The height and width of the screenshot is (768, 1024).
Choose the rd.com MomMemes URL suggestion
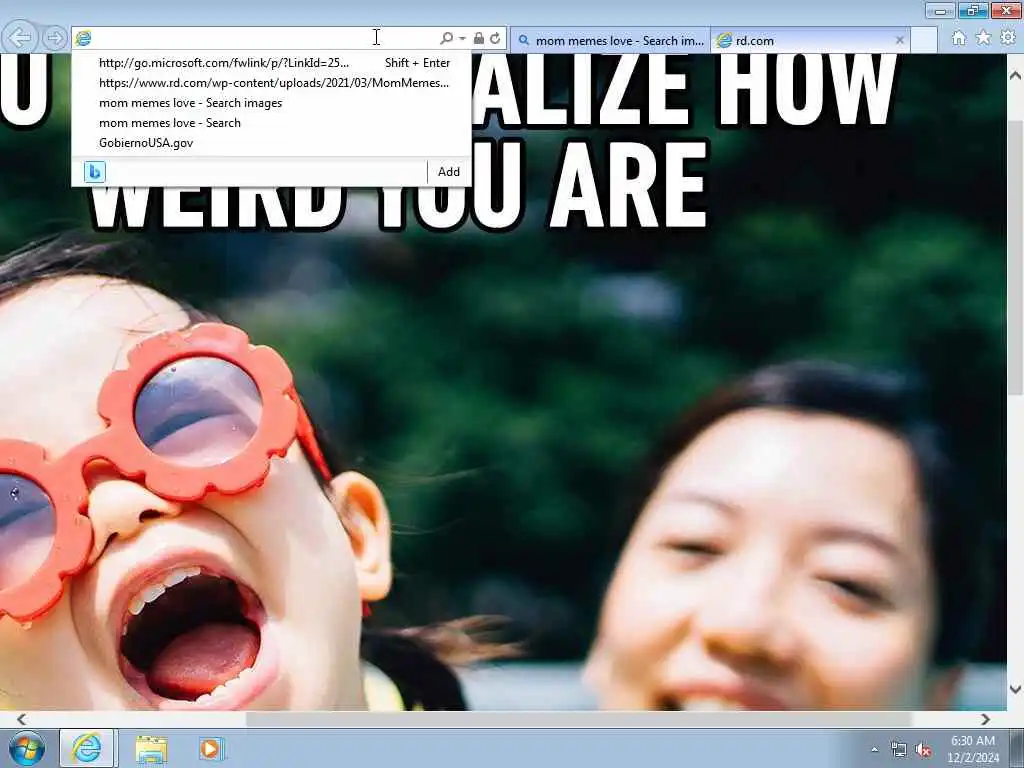tap(271, 83)
